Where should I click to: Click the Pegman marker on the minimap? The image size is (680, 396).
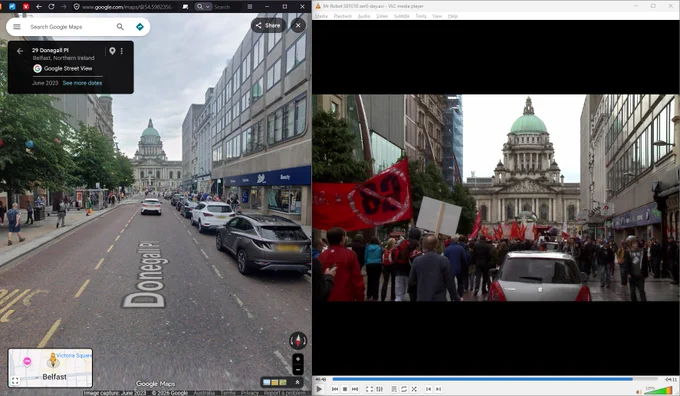click(x=53, y=360)
